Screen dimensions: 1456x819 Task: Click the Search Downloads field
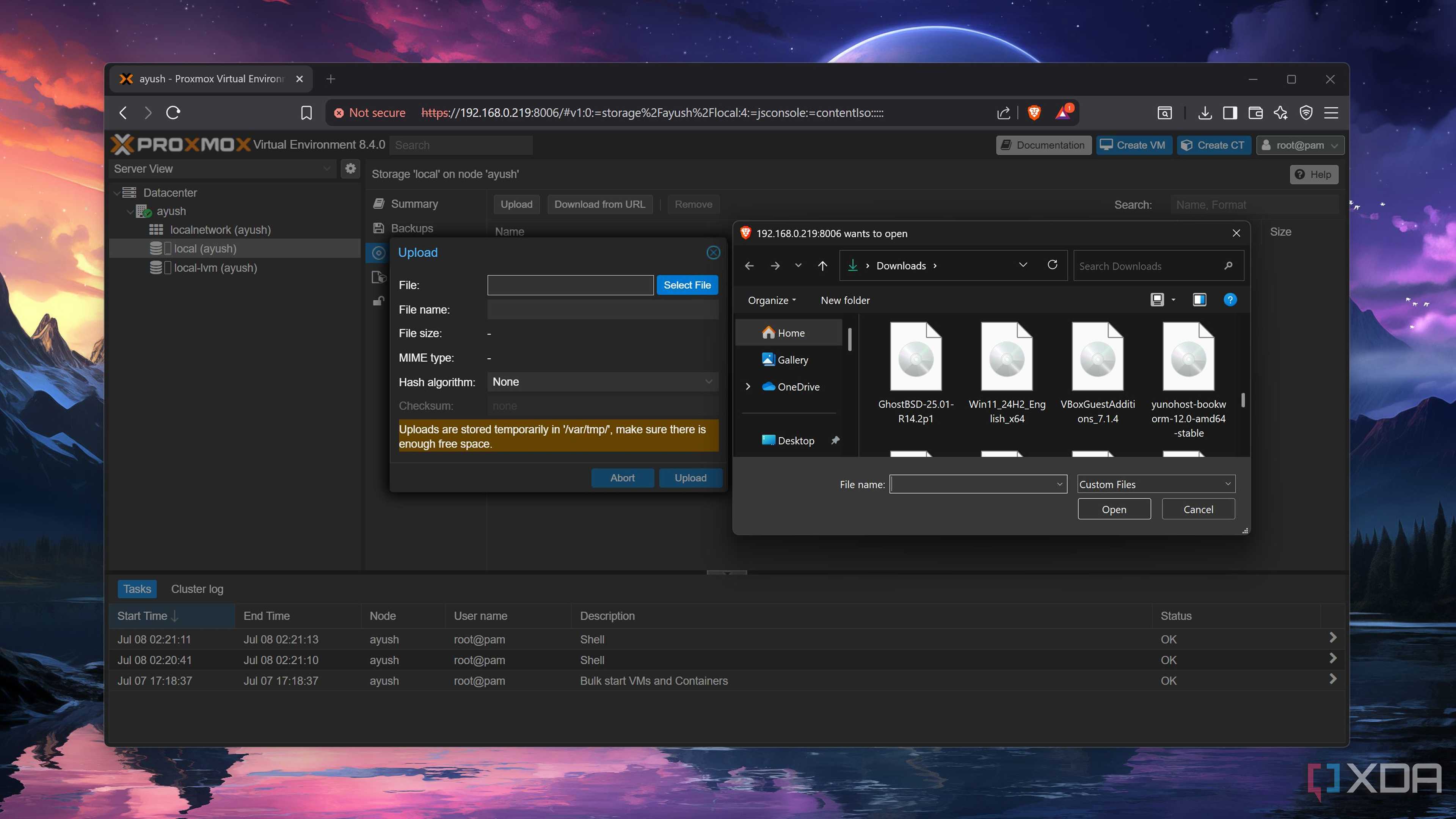point(1158,266)
